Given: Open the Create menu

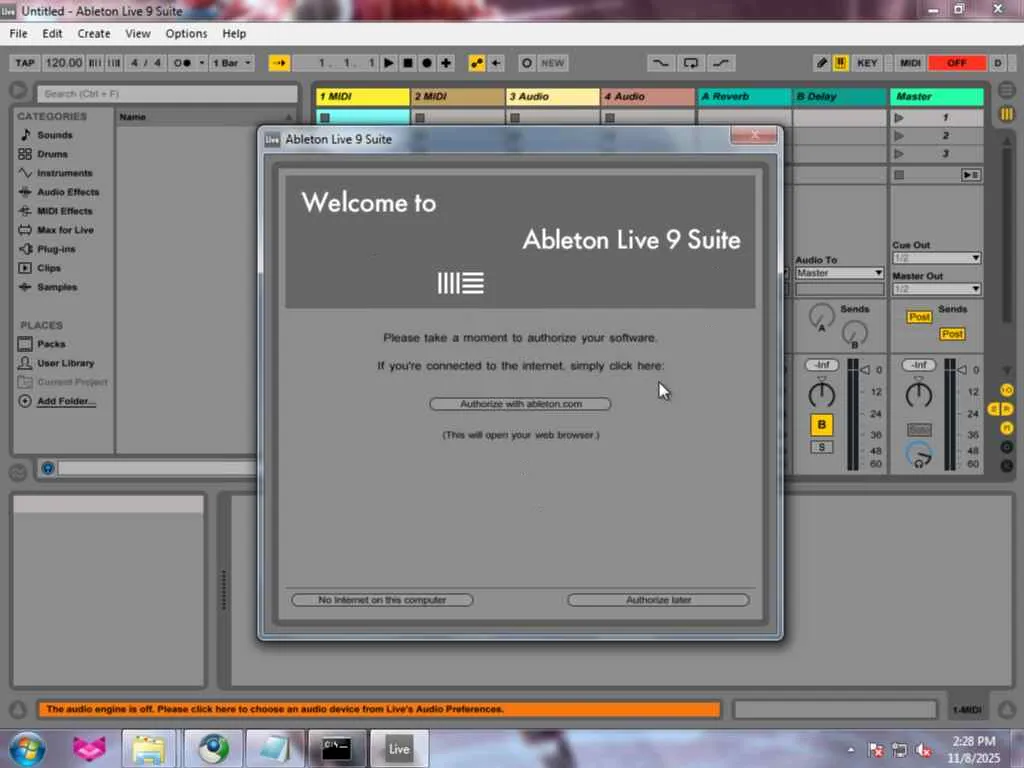Looking at the screenshot, I should [94, 33].
